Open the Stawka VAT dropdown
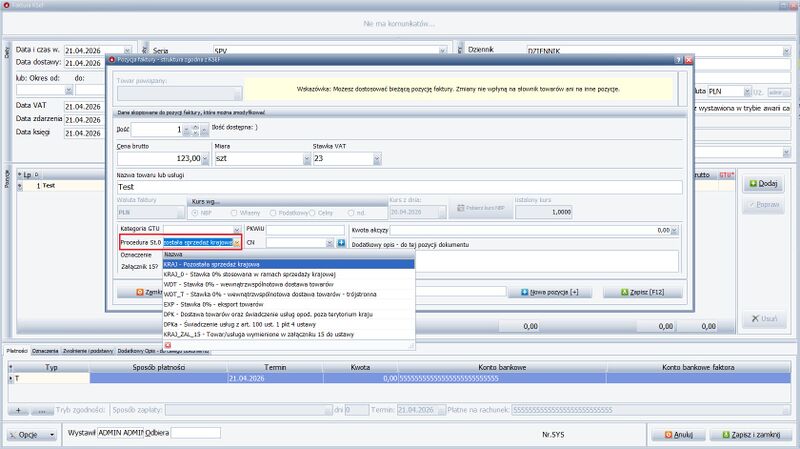The image size is (800, 449). point(376,158)
